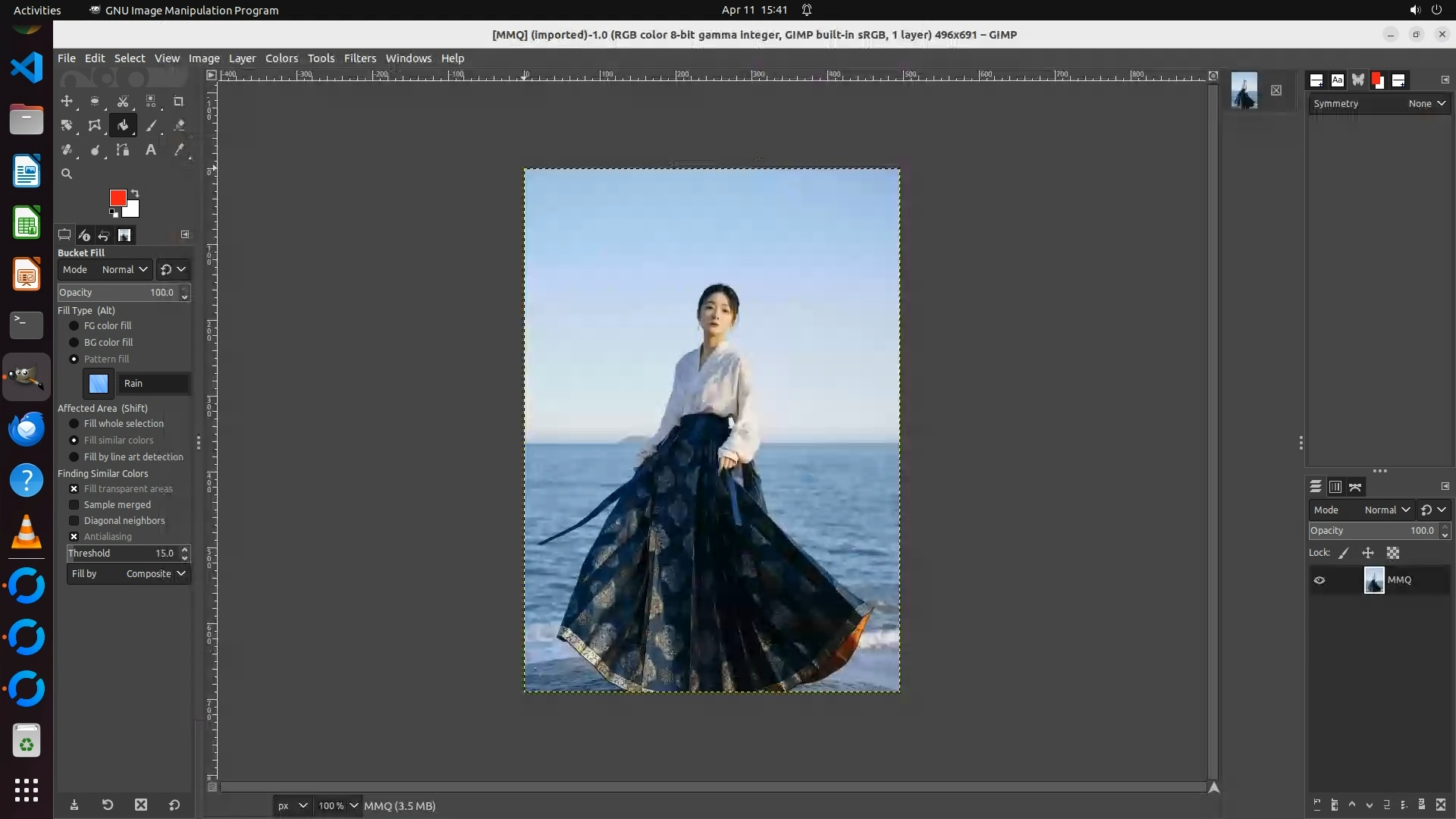The image size is (1456, 819).
Task: Reset tool options to default values
Action: pos(174,805)
